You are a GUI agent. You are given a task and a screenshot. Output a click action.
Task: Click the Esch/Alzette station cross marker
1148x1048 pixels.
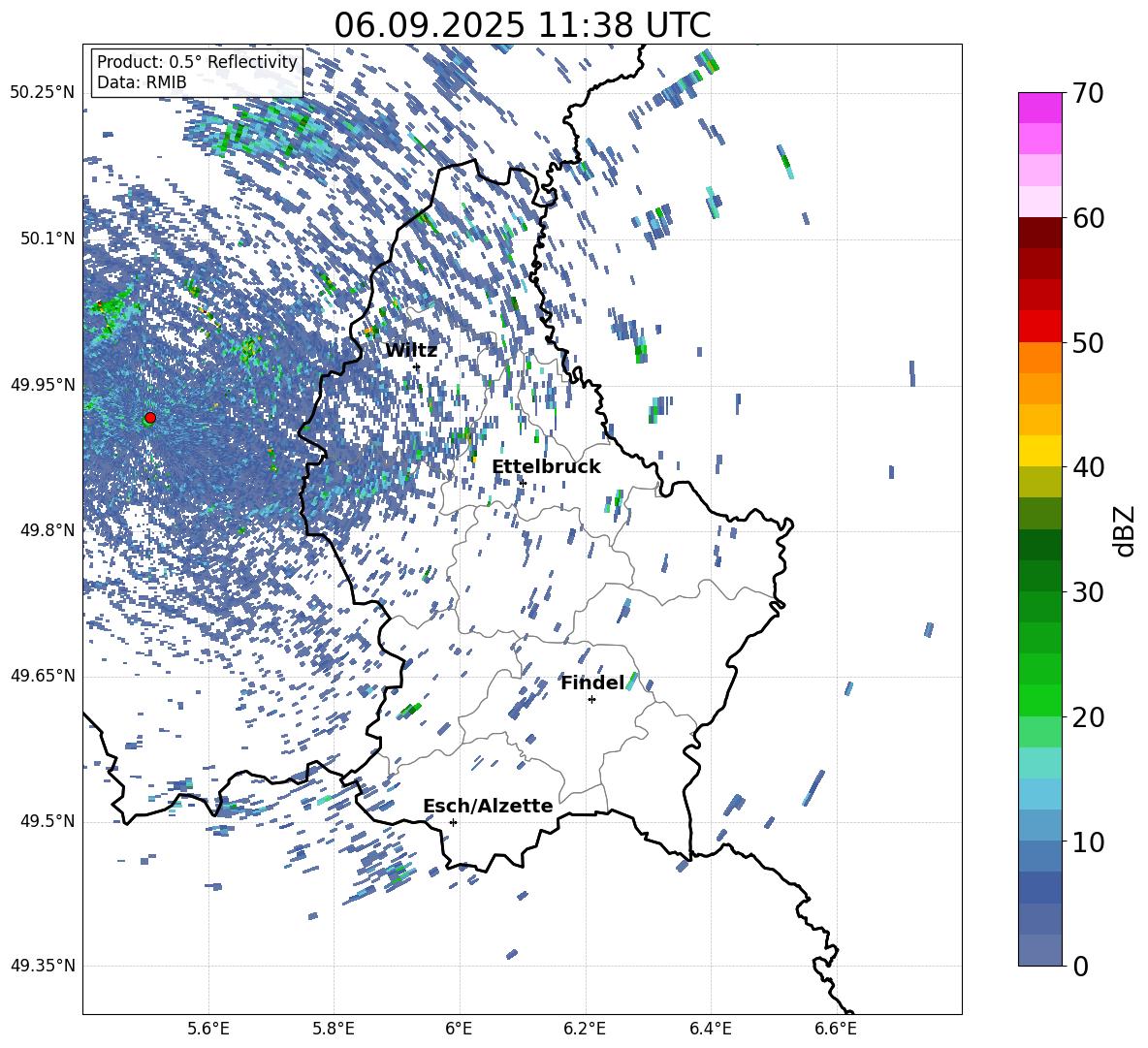(x=453, y=822)
